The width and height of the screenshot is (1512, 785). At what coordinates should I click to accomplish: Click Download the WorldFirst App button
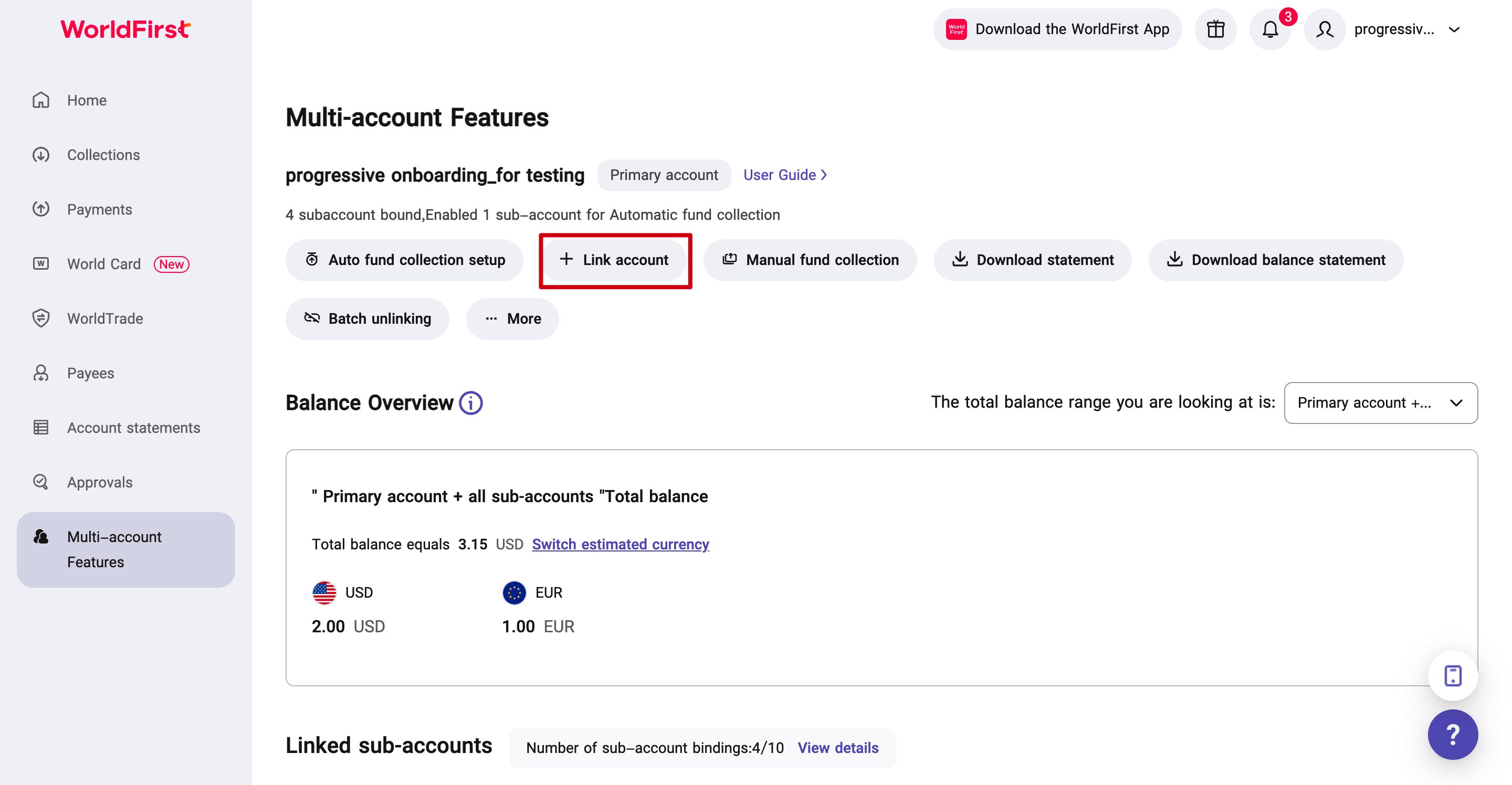click(1057, 29)
